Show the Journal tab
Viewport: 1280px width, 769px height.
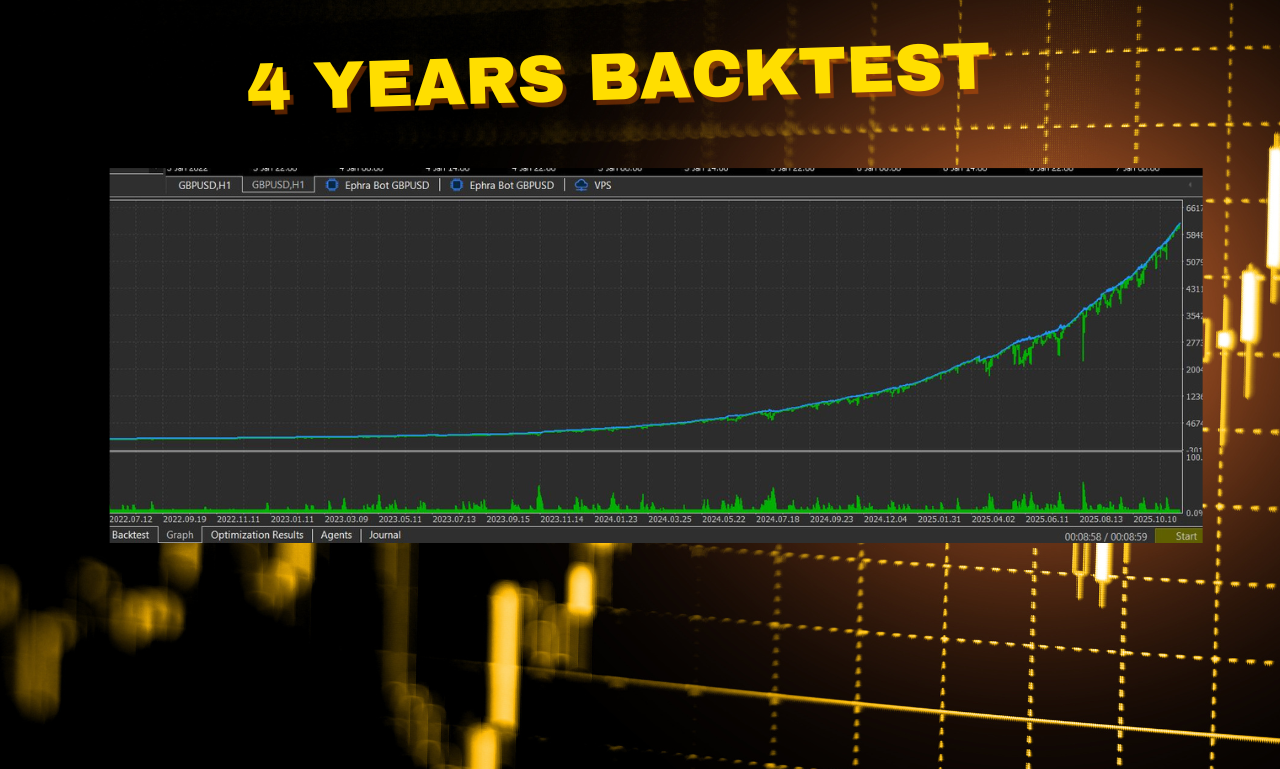385,535
